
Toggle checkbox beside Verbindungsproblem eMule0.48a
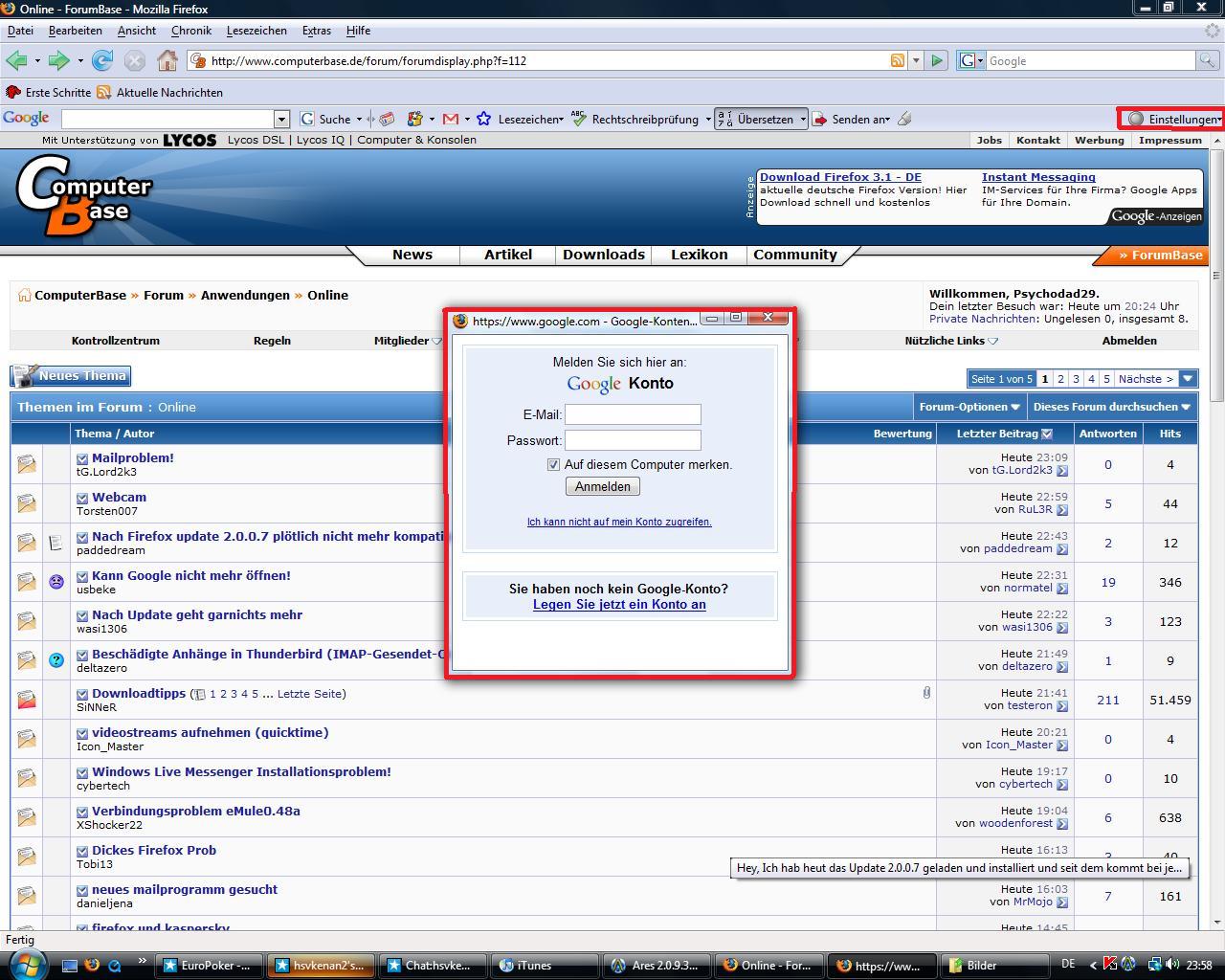82,812
